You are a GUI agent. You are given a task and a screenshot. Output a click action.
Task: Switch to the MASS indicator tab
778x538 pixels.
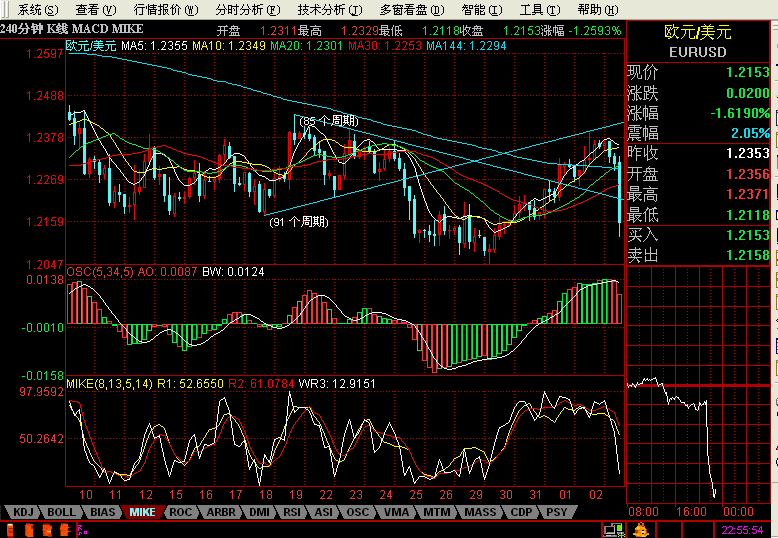point(480,512)
